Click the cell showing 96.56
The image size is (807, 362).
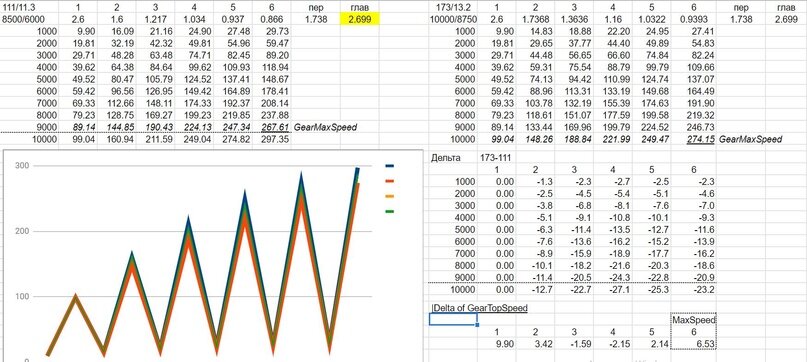point(117,91)
